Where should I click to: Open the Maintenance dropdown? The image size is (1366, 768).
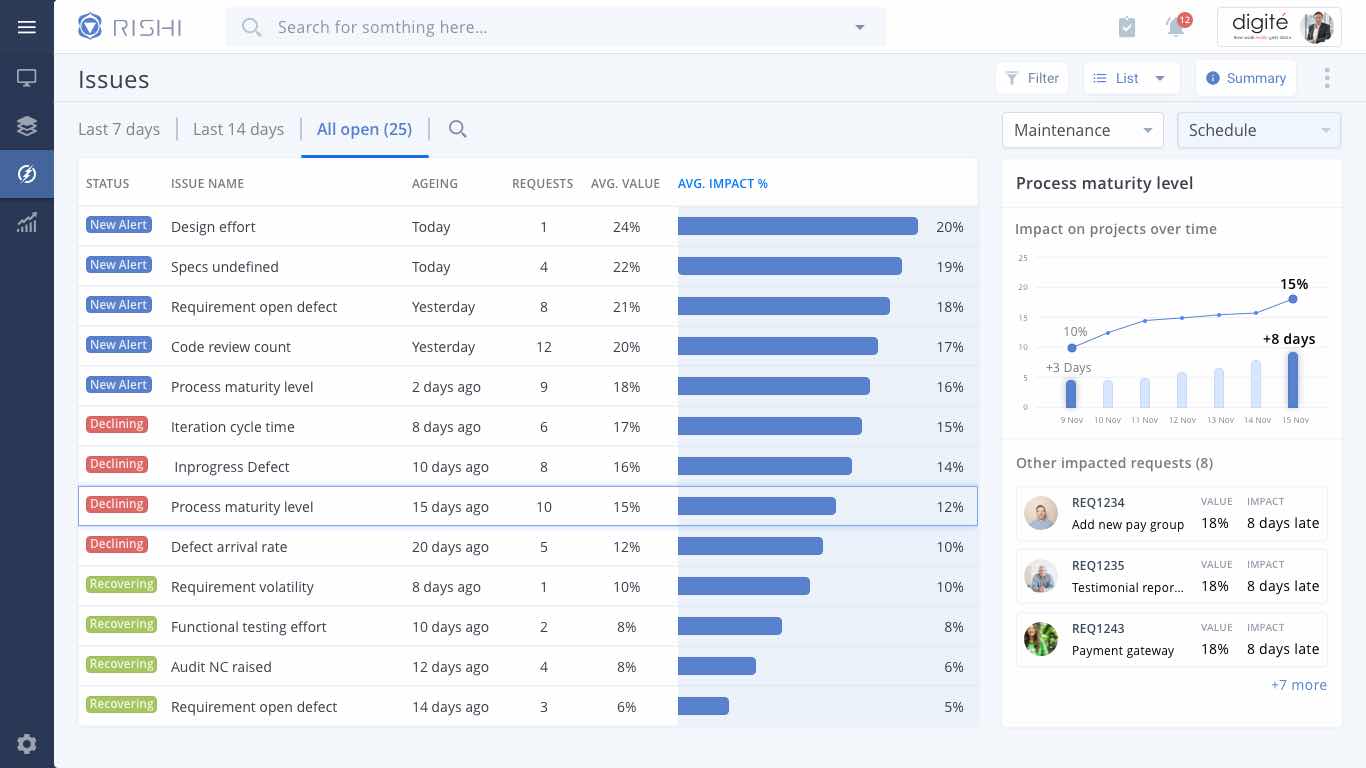1082,130
